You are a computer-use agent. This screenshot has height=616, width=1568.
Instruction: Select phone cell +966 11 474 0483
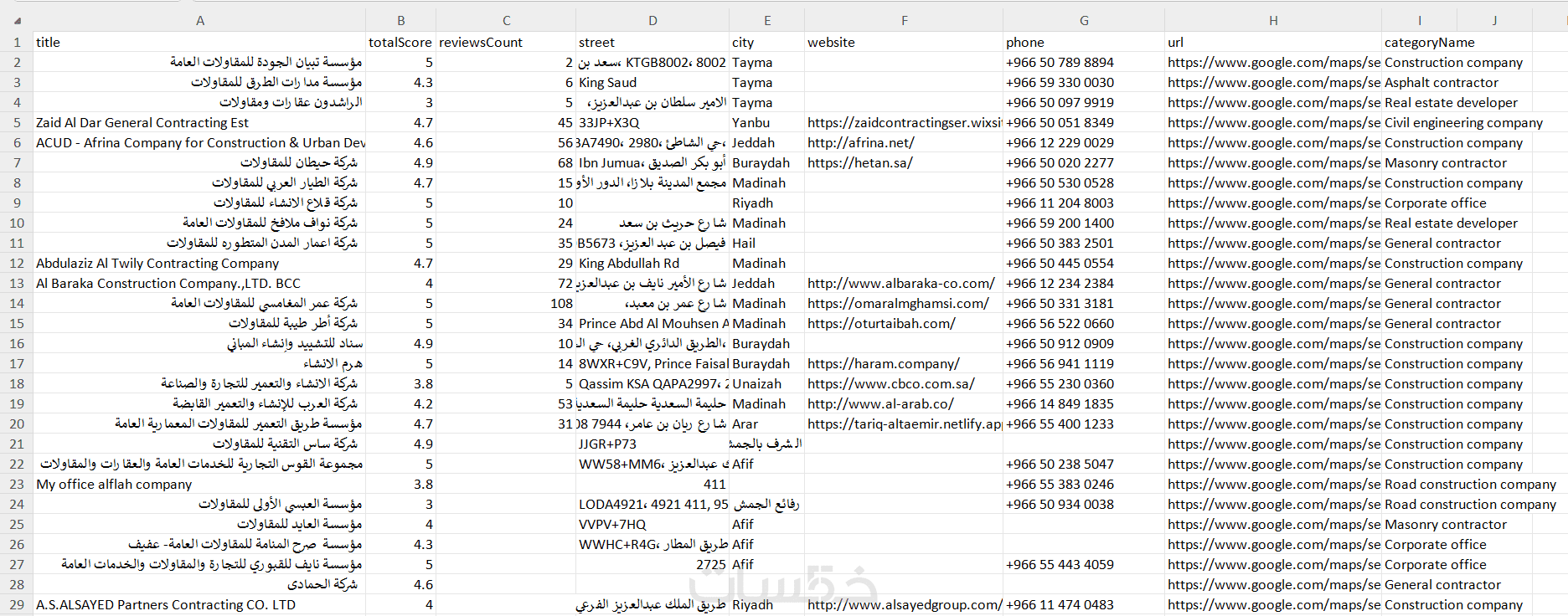tap(1084, 604)
